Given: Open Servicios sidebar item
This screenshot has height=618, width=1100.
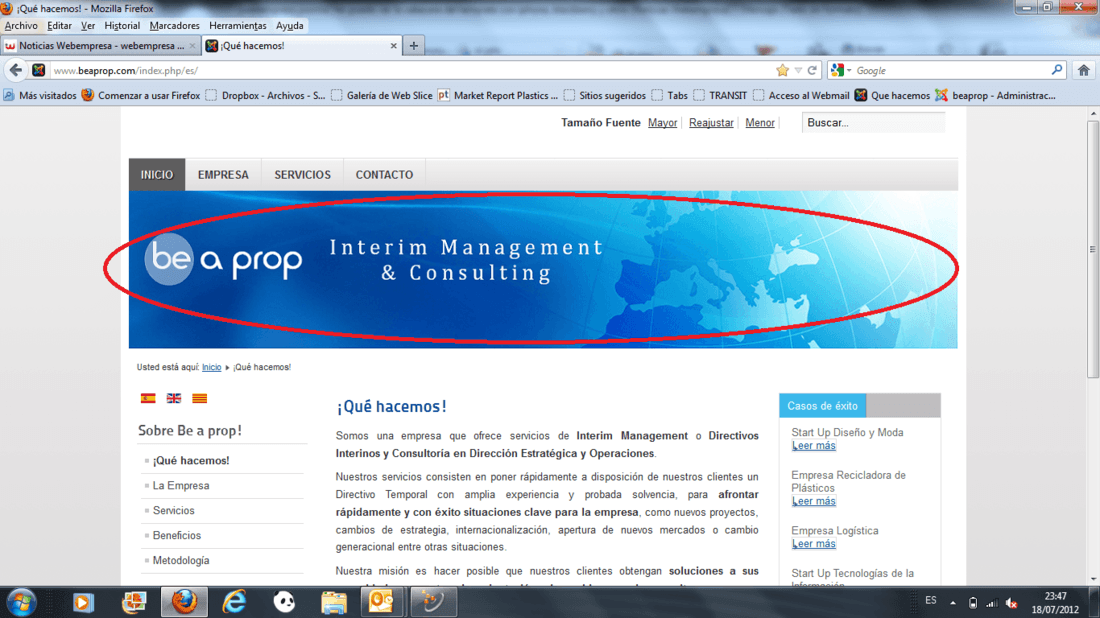Looking at the screenshot, I should 173,511.
